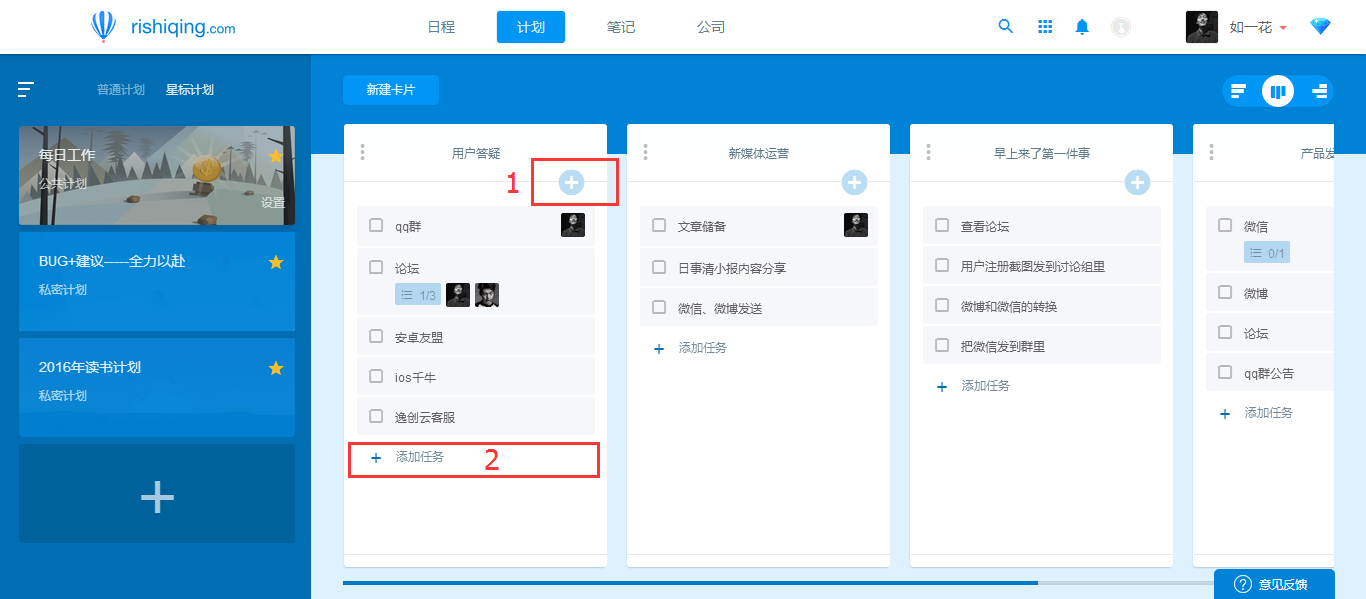Image resolution: width=1366 pixels, height=599 pixels.
Task: Mark the 文章储备 task as complete
Action: click(660, 226)
